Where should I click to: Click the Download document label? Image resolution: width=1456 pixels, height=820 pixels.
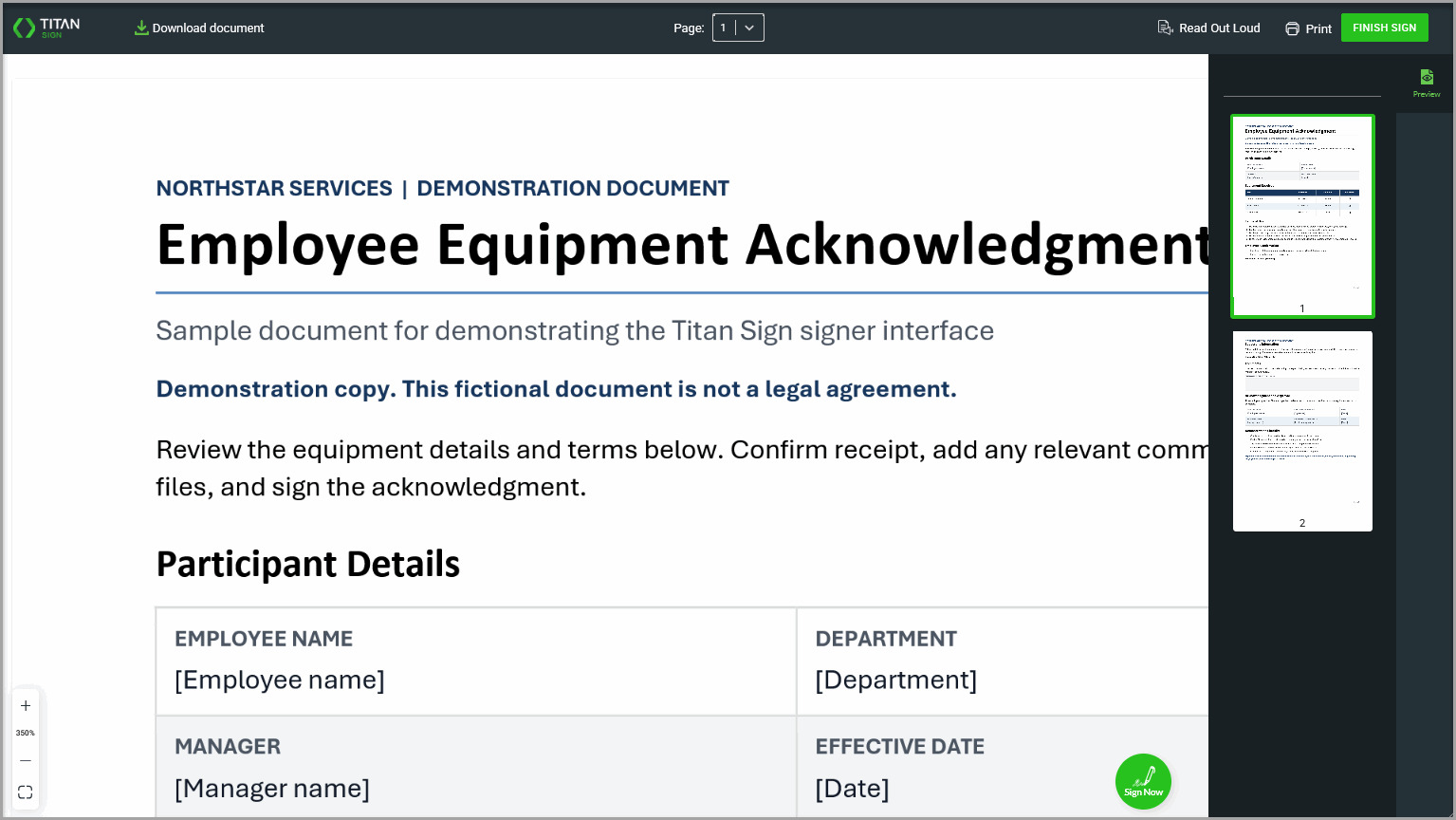[208, 28]
